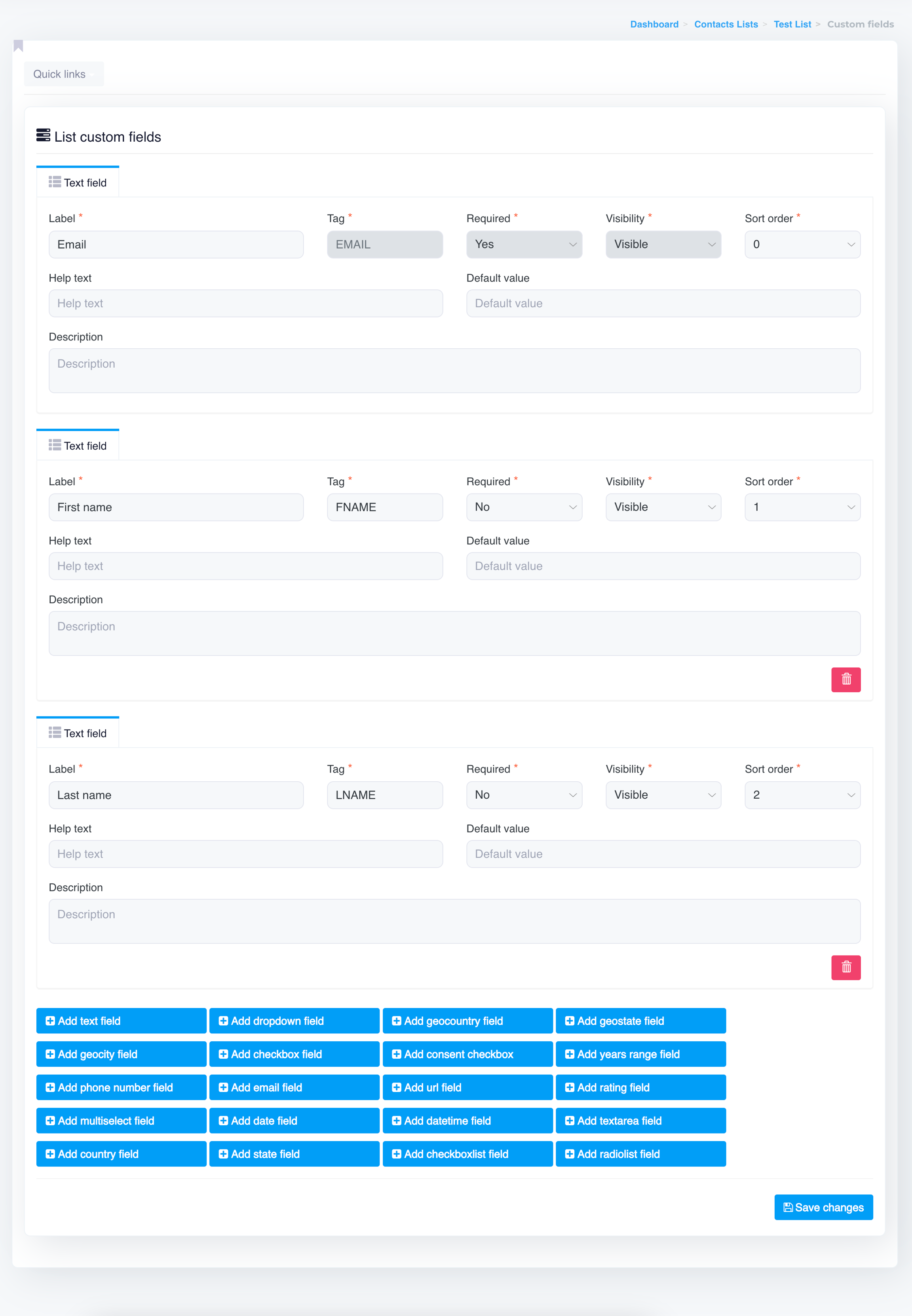Select the Last name Text field tab
The height and width of the screenshot is (1316, 912).
[x=78, y=733]
